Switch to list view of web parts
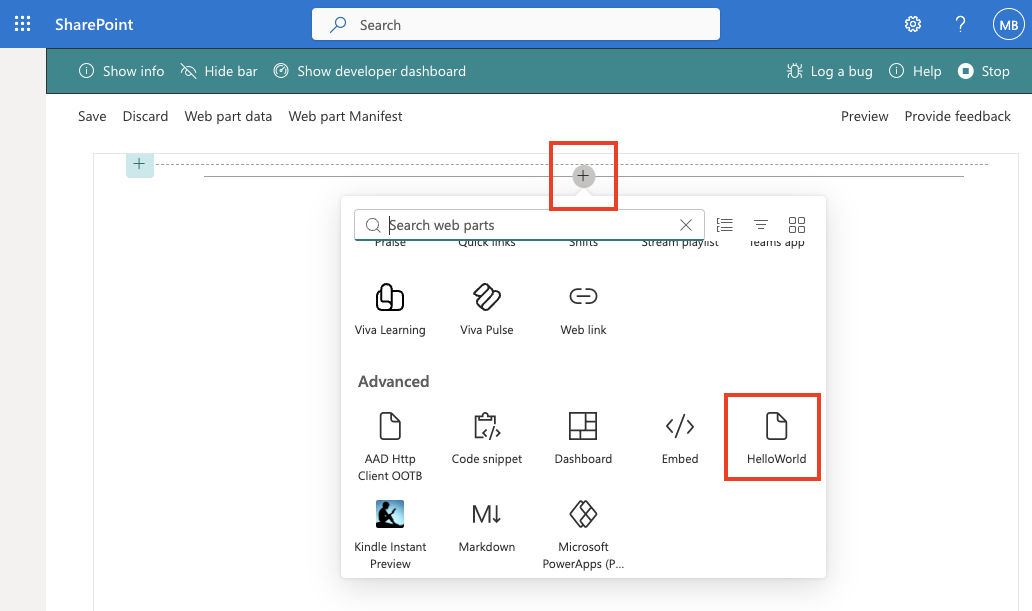Viewport: 1032px width, 611px height. [725, 225]
